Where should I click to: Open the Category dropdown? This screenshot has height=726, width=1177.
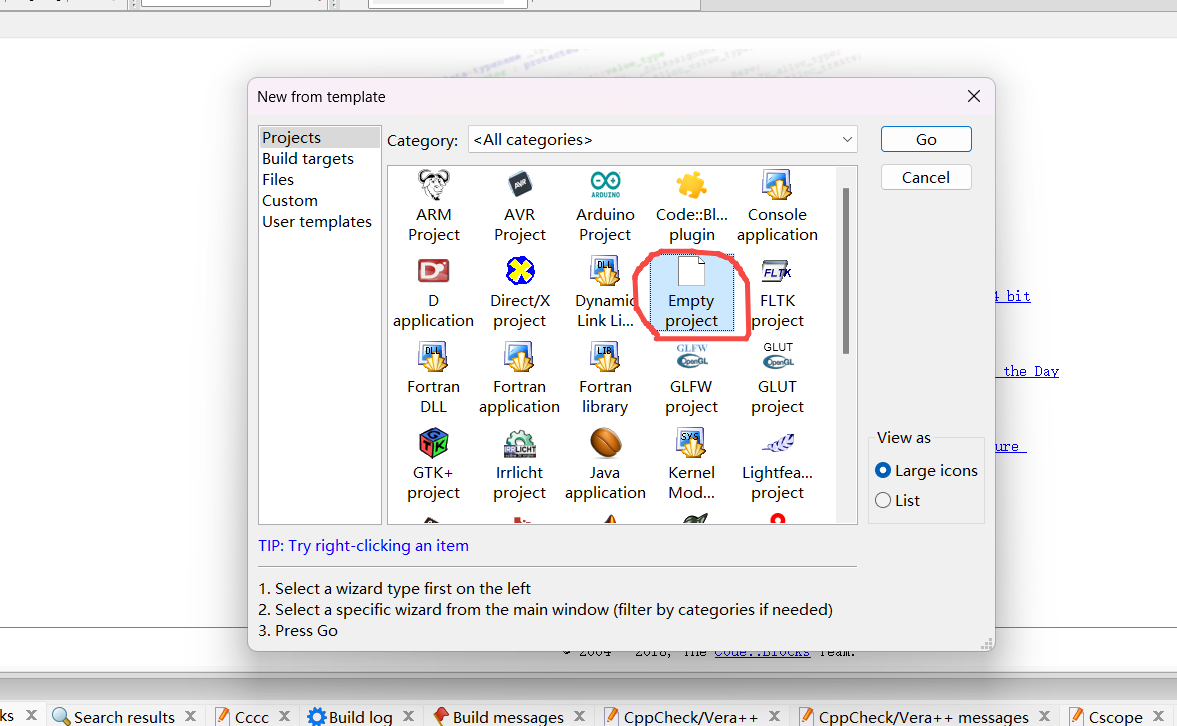662,140
